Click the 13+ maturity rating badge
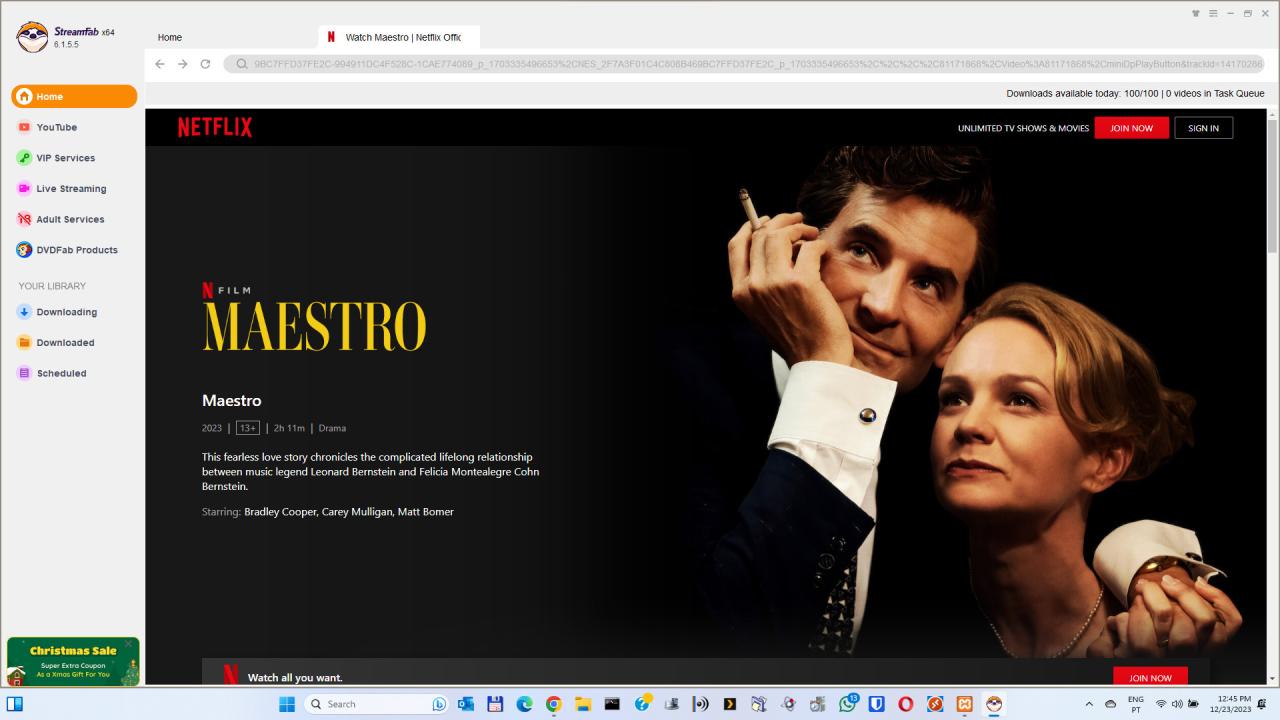This screenshot has height=720, width=1280. click(248, 428)
